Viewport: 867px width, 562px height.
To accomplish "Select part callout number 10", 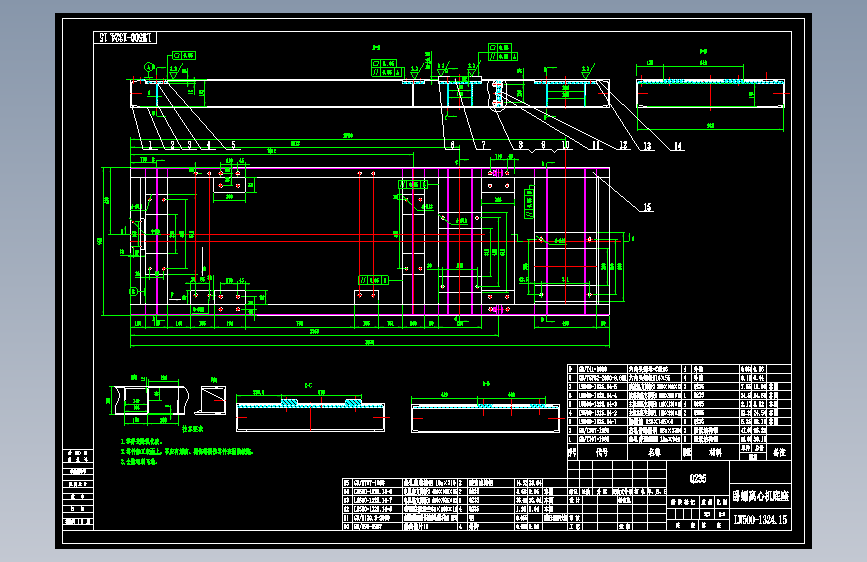I will tap(565, 145).
